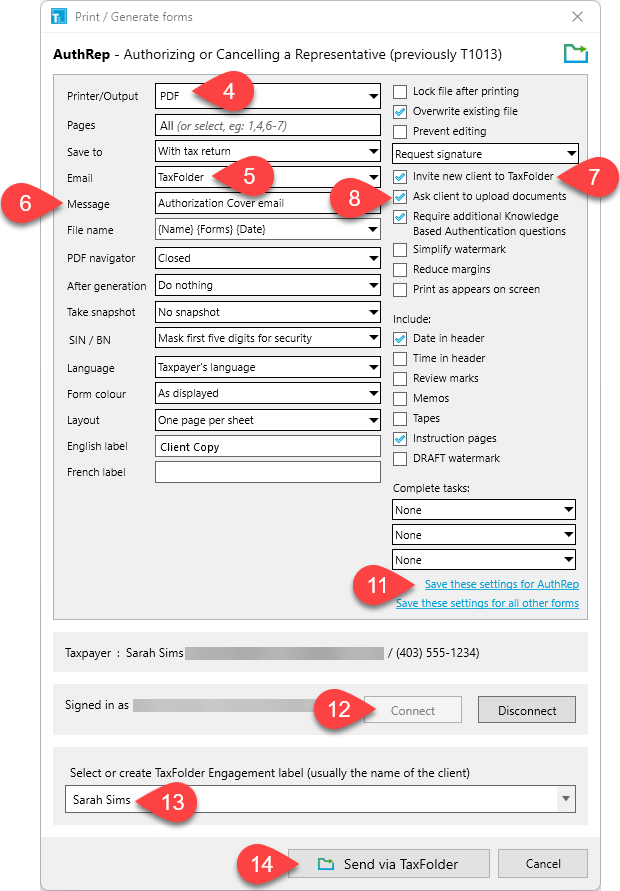Open the Language dropdown
This screenshot has height=891, width=620.
coord(268,367)
